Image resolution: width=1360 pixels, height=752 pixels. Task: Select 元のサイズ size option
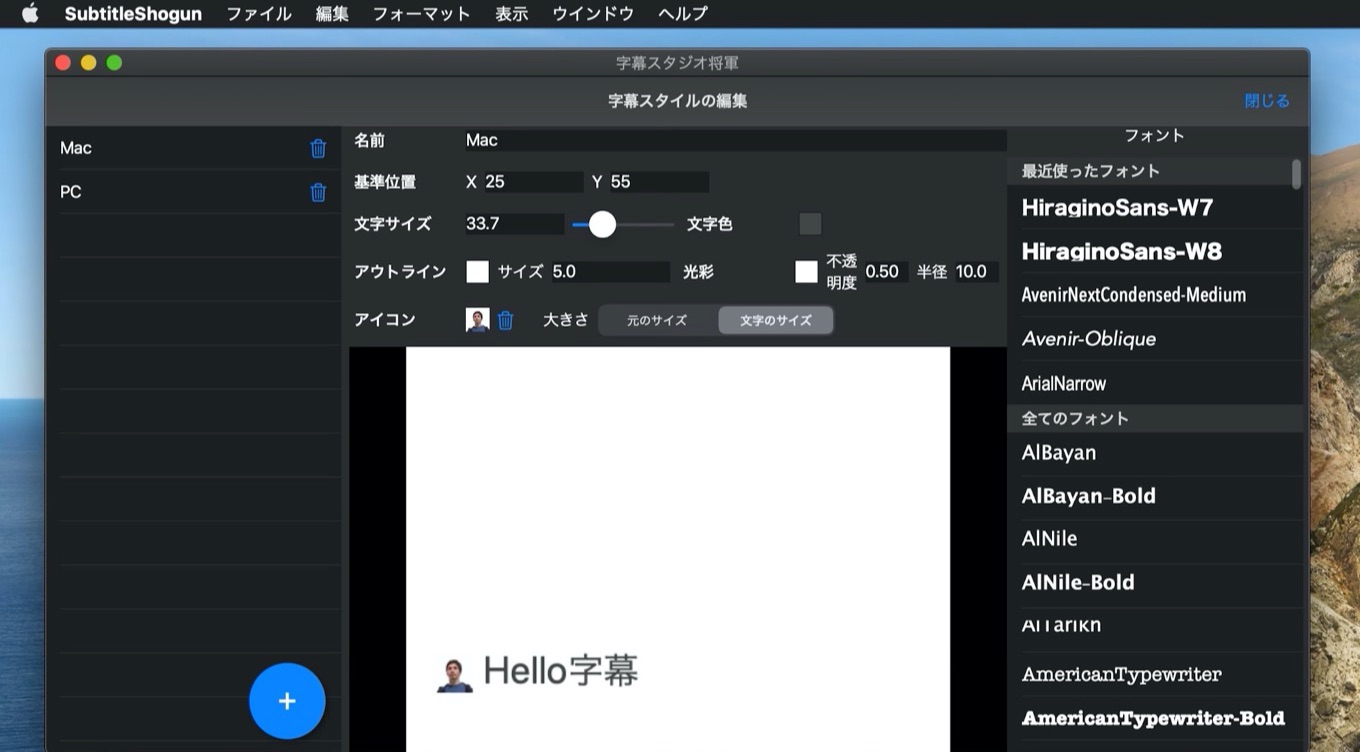coord(657,321)
